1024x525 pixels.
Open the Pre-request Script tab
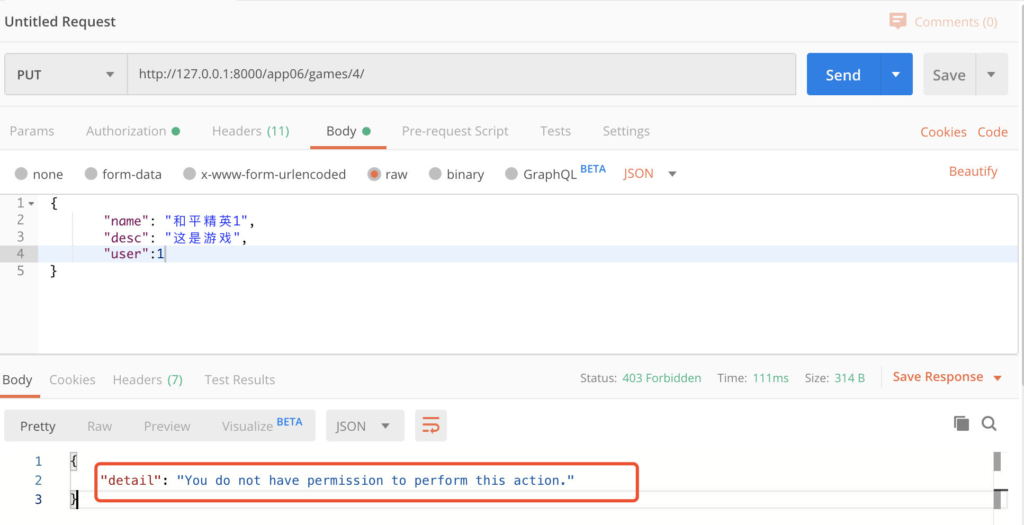(x=455, y=131)
